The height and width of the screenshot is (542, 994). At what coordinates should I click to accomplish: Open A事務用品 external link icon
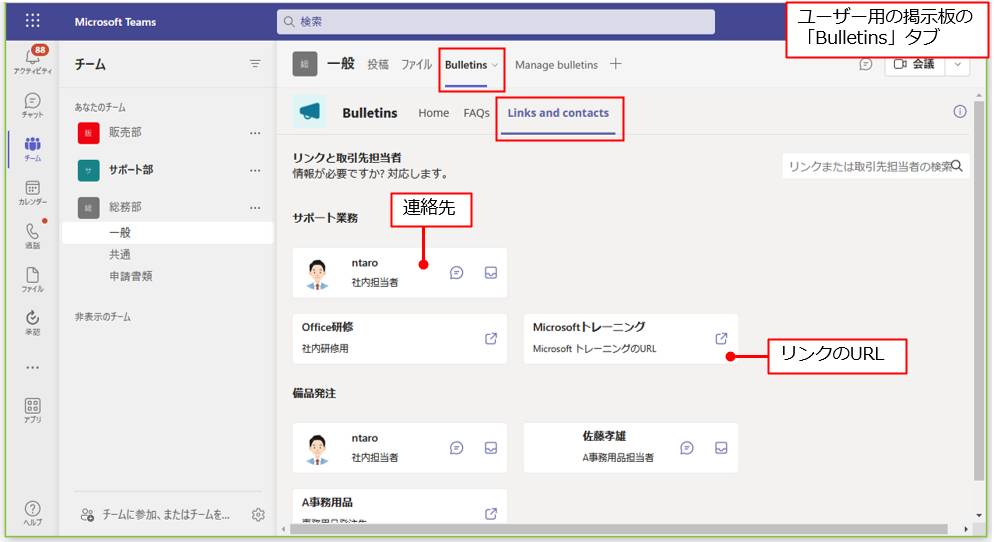coord(491,513)
